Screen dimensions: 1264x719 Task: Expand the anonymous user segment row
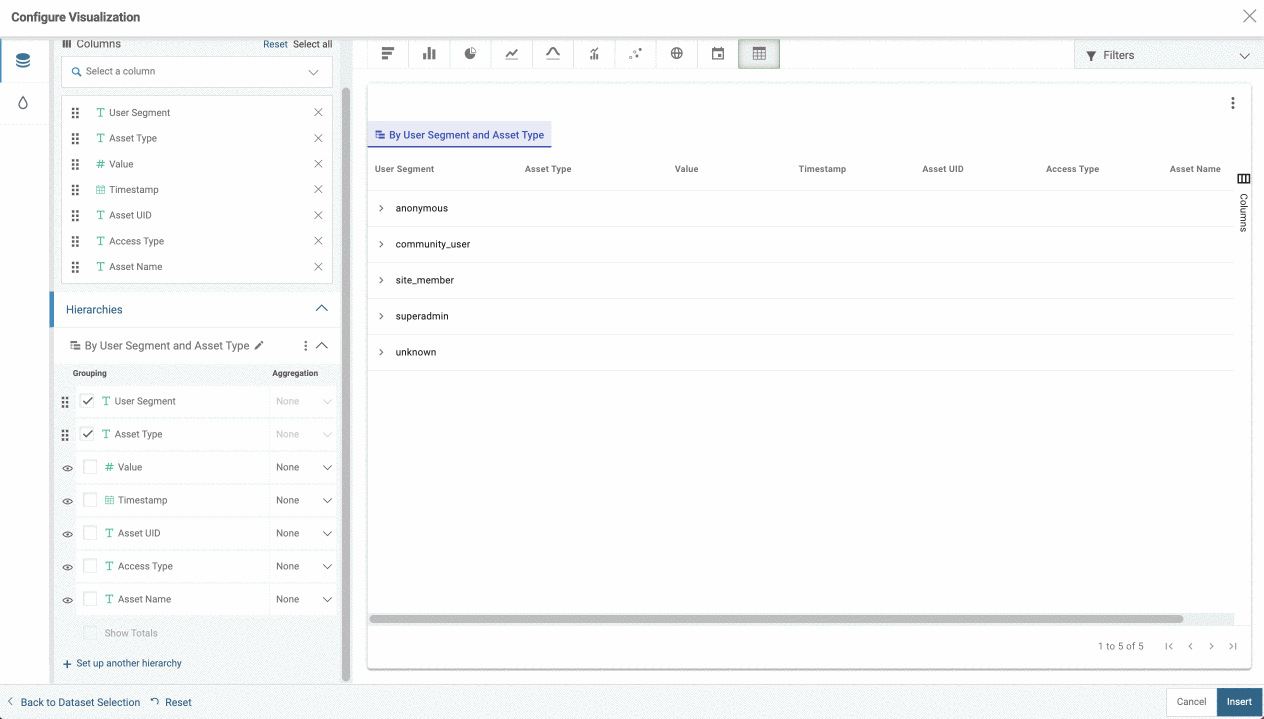click(380, 208)
